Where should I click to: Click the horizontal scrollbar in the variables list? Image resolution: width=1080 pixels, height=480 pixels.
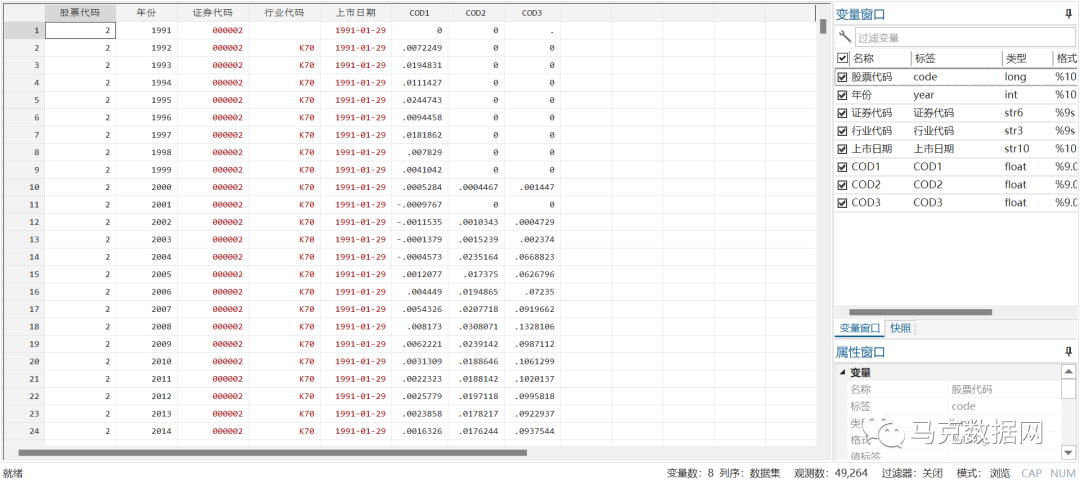tap(920, 312)
